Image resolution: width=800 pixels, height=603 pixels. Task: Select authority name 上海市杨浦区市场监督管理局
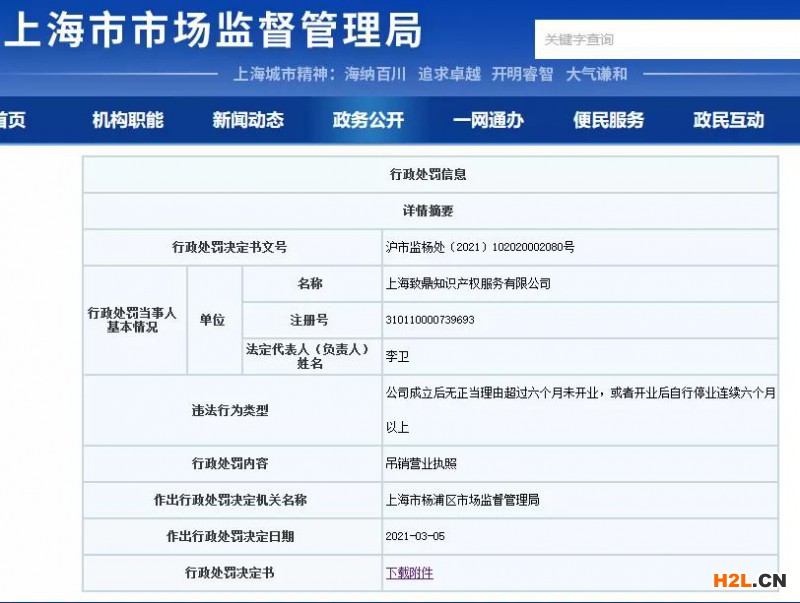pos(462,500)
